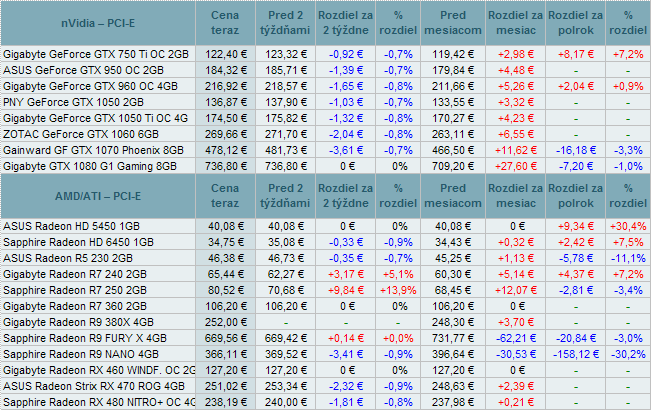651x410 pixels.
Task: Click the current price 238,19 €
Action: (x=225, y=402)
